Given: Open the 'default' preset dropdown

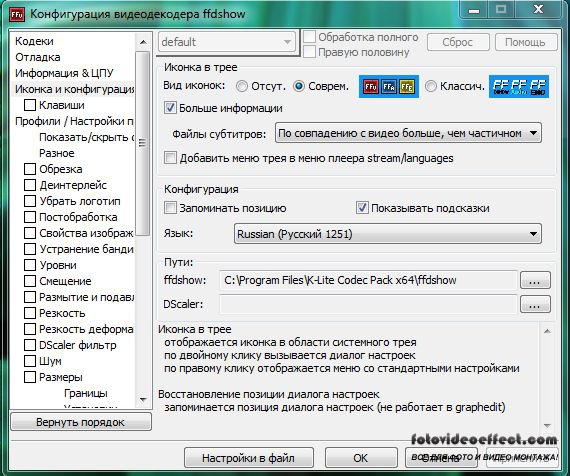Looking at the screenshot, I should (227, 42).
